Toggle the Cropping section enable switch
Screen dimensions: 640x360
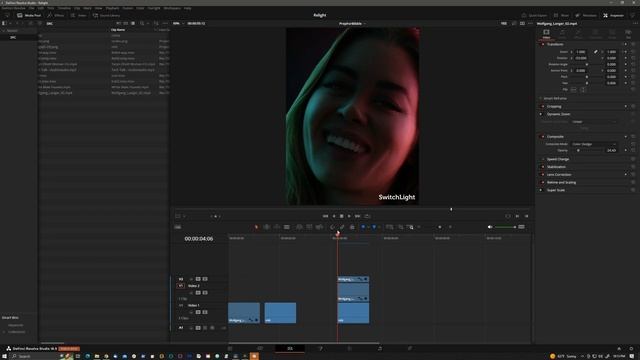[543, 107]
